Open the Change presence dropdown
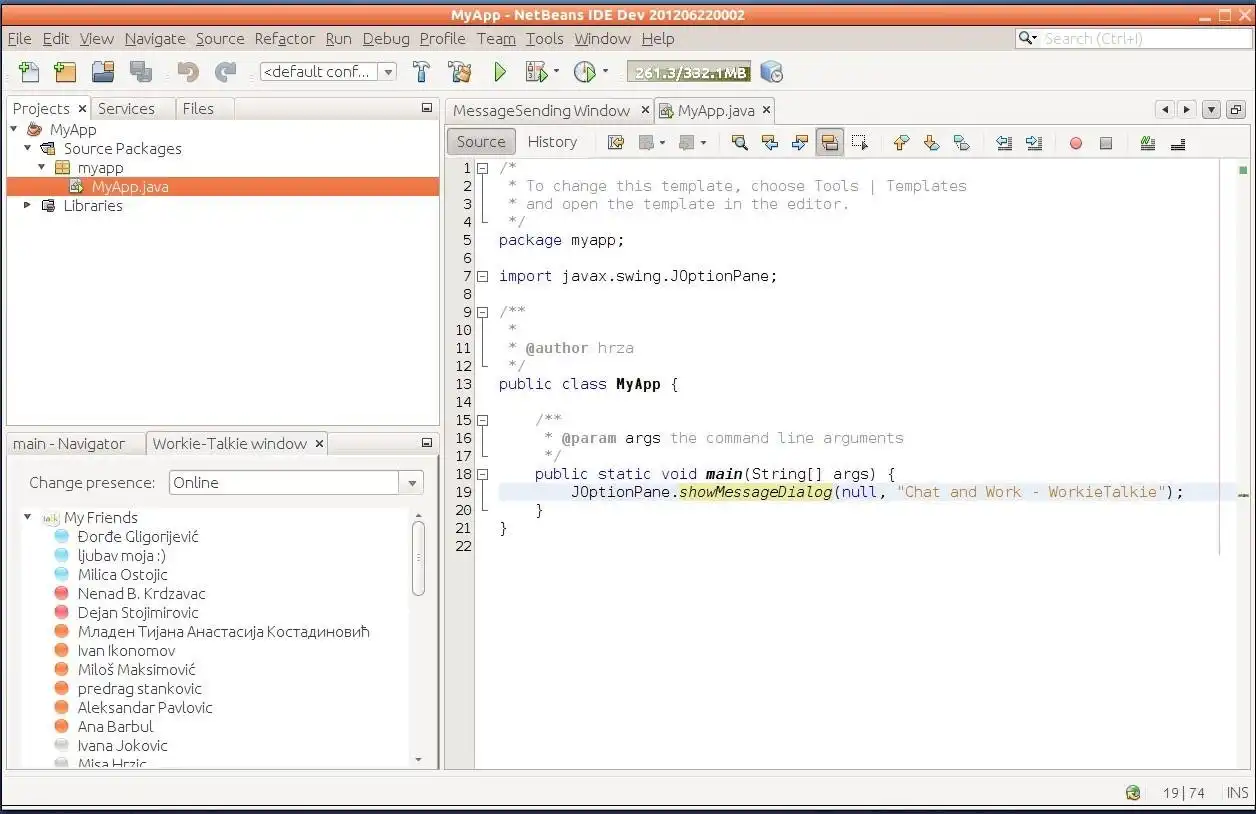Viewport: 1256px width, 814px height. 411,483
